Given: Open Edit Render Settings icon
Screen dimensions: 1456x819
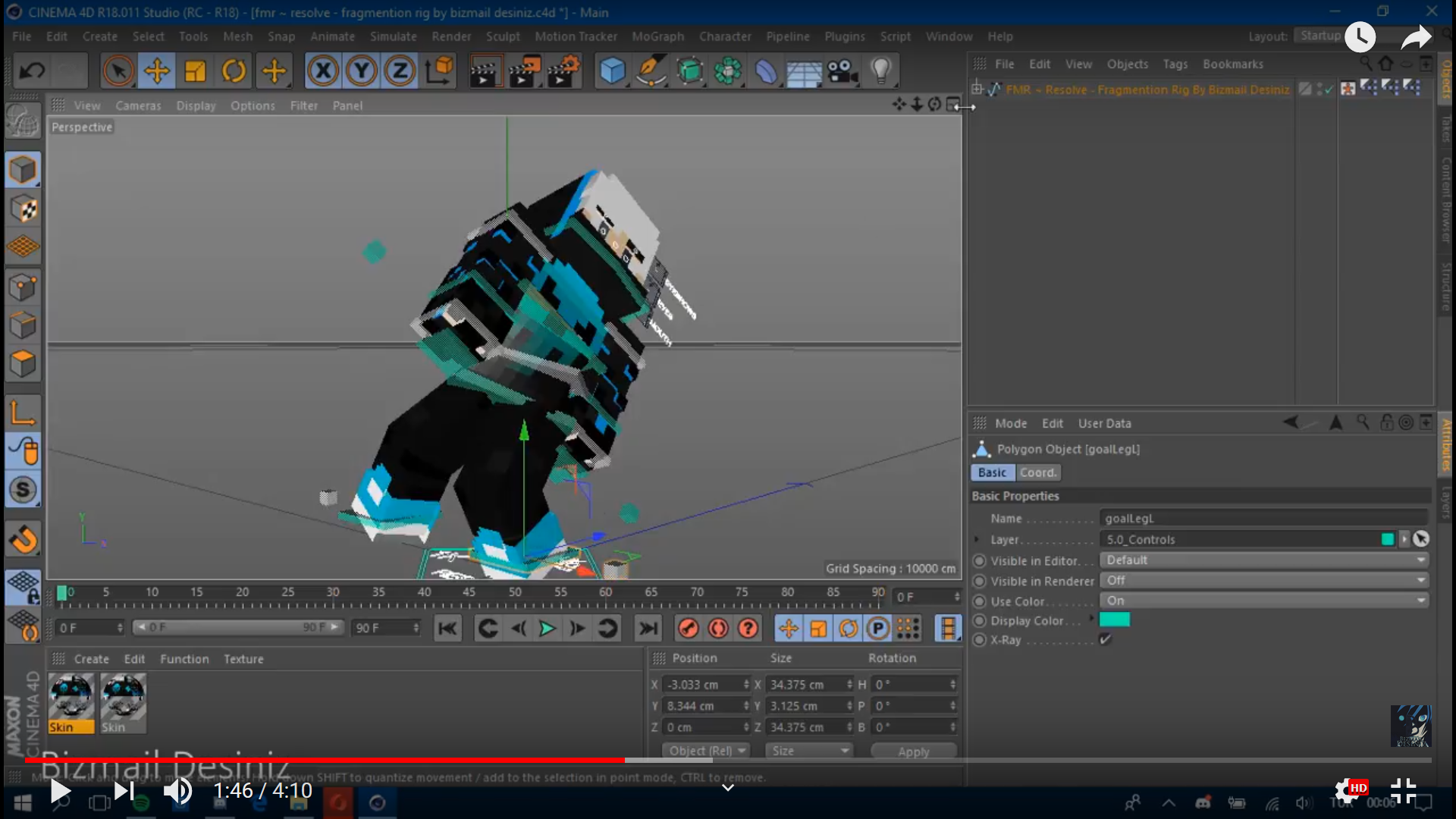Looking at the screenshot, I should point(564,71).
